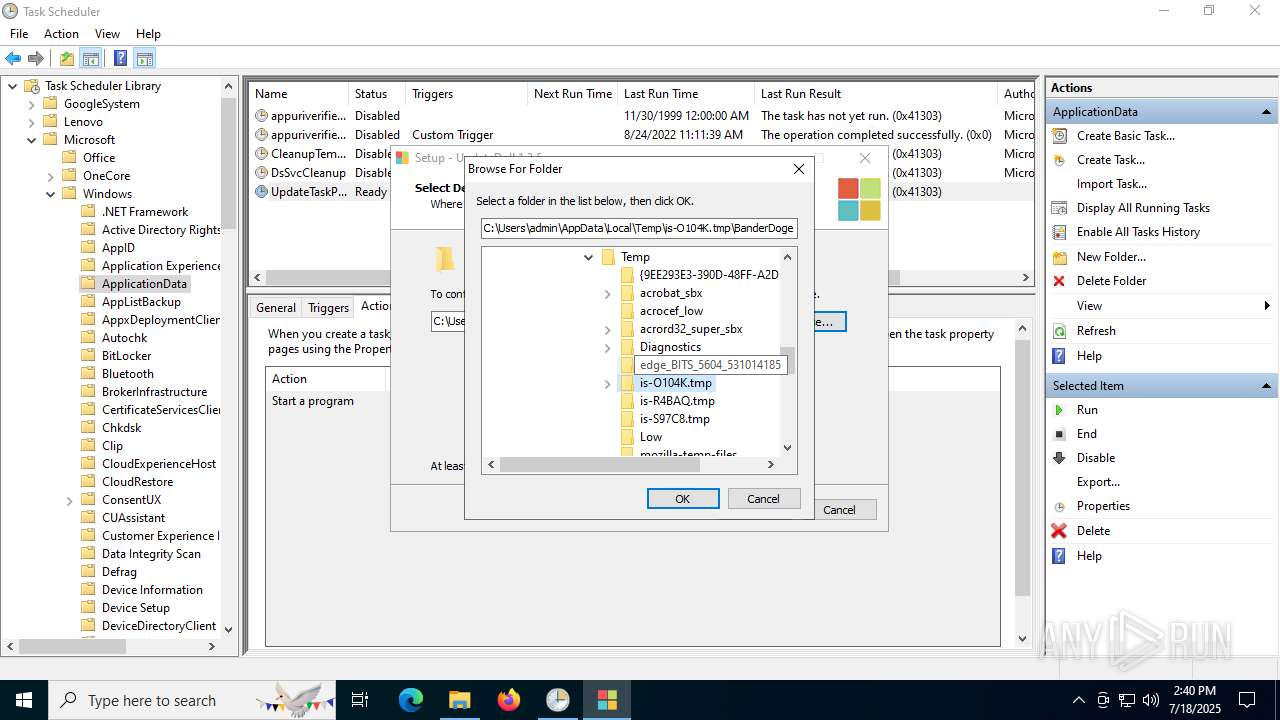Toggle the console tree pane toolbar icon

pos(91,58)
